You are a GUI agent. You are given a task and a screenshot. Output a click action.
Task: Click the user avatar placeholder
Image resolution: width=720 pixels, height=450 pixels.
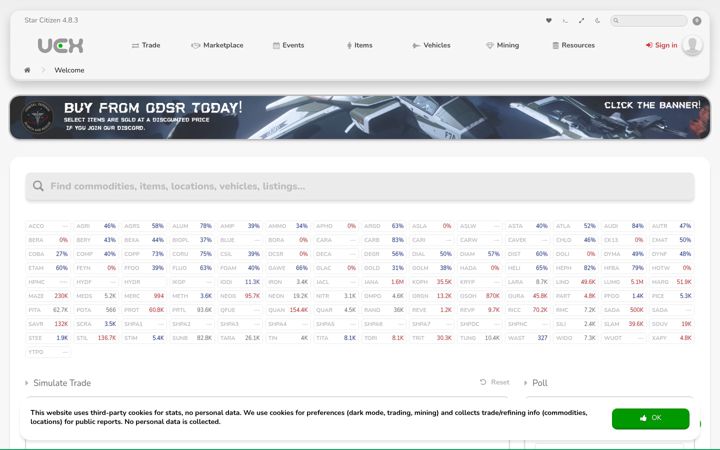pyautogui.click(x=692, y=45)
